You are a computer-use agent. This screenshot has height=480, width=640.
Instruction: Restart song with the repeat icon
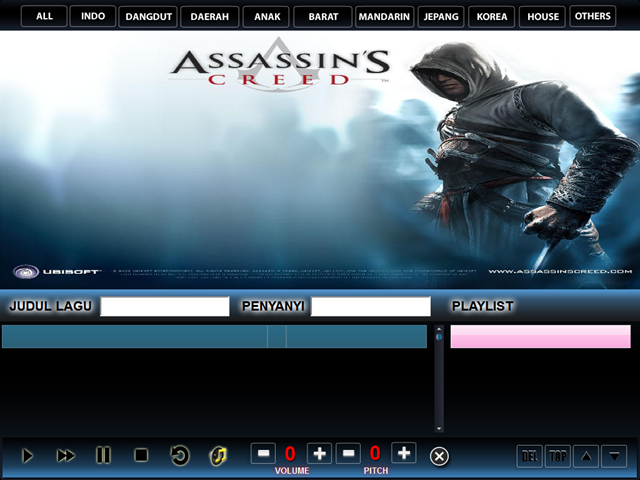point(180,456)
